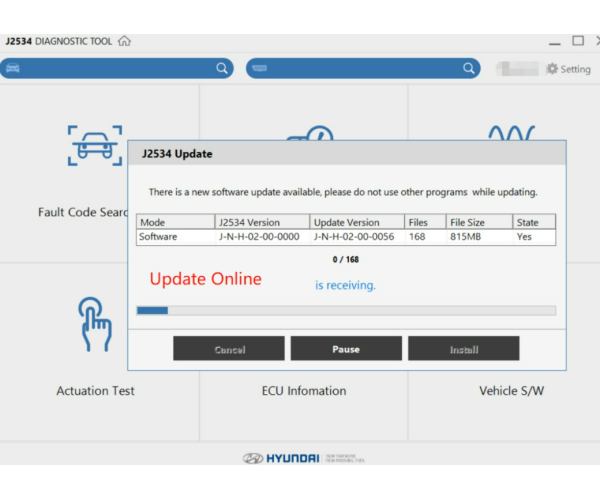Image resolution: width=600 pixels, height=500 pixels.
Task: Click the Actuation Test label
Action: (95, 391)
